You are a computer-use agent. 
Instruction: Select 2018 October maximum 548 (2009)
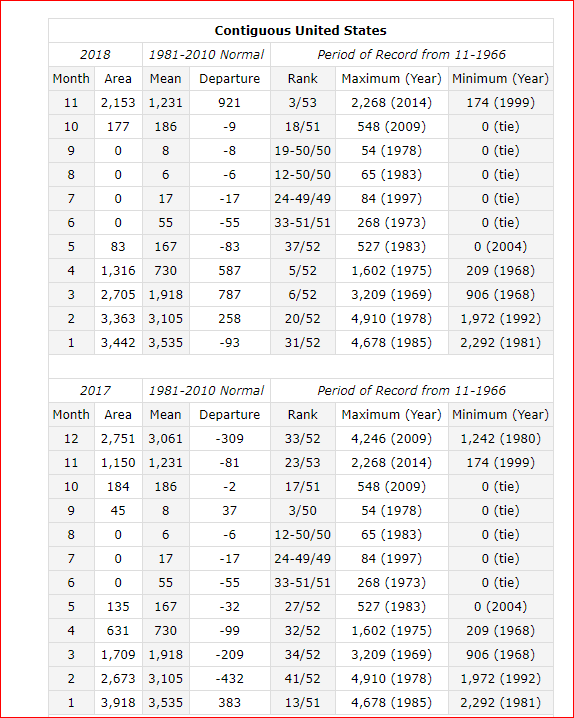click(x=391, y=127)
